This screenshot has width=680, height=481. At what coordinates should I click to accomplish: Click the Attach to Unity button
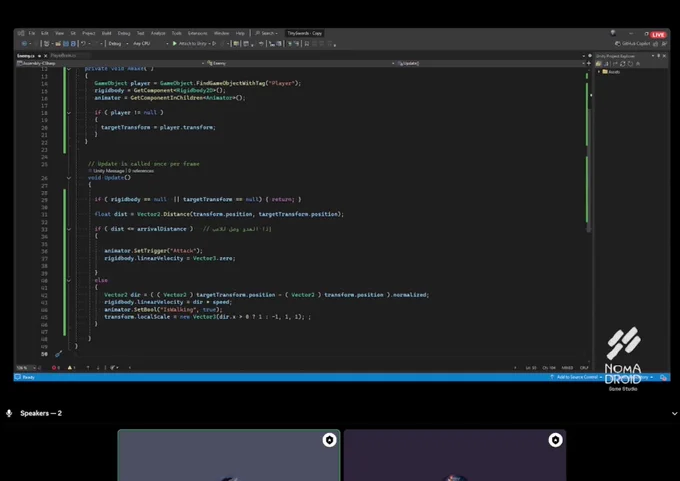tap(191, 44)
